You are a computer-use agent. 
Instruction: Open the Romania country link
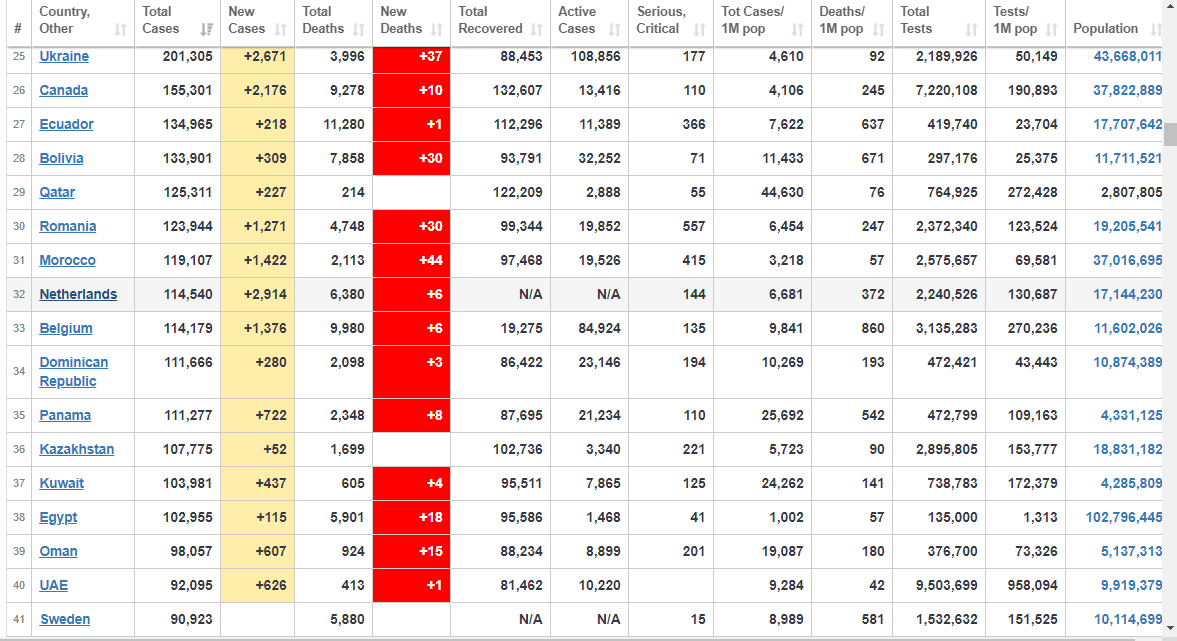tap(68, 226)
